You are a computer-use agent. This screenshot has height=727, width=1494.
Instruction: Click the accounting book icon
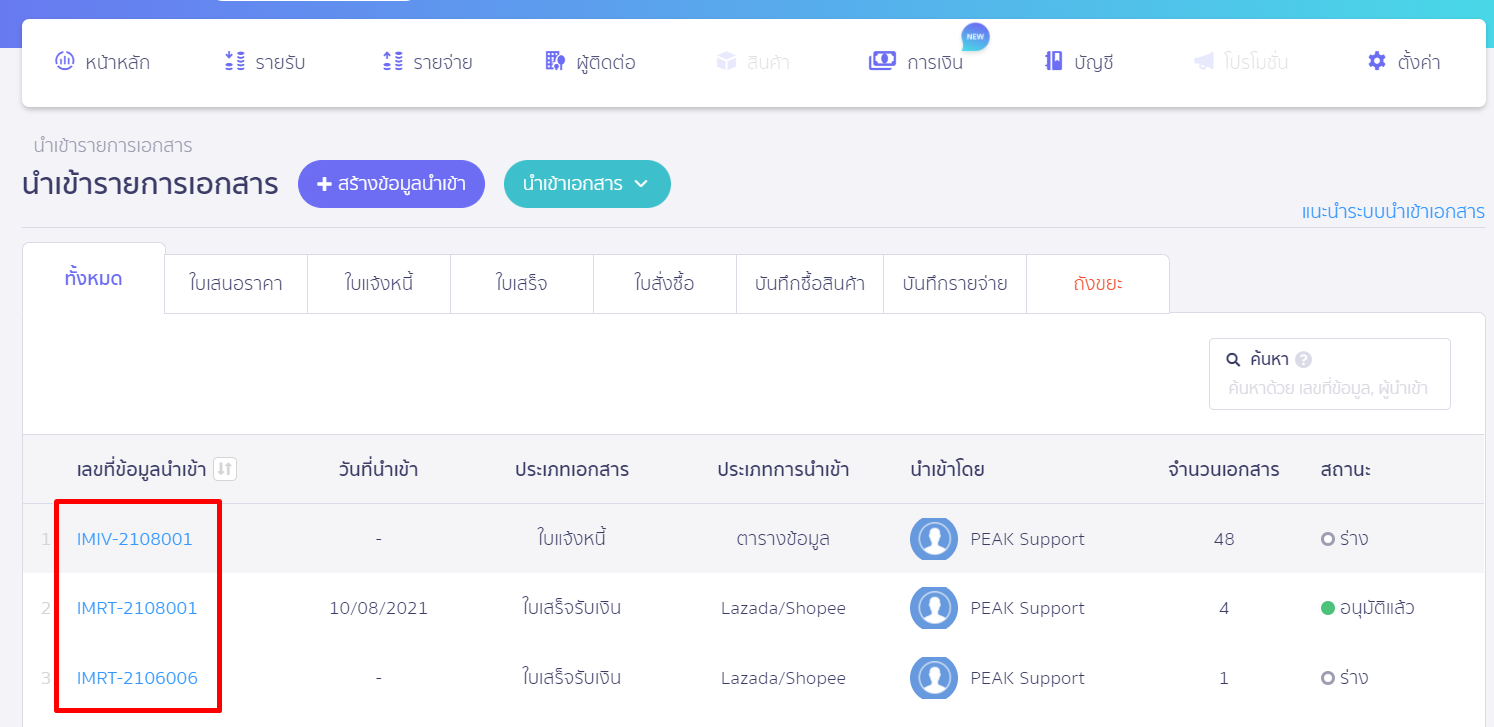[1053, 62]
